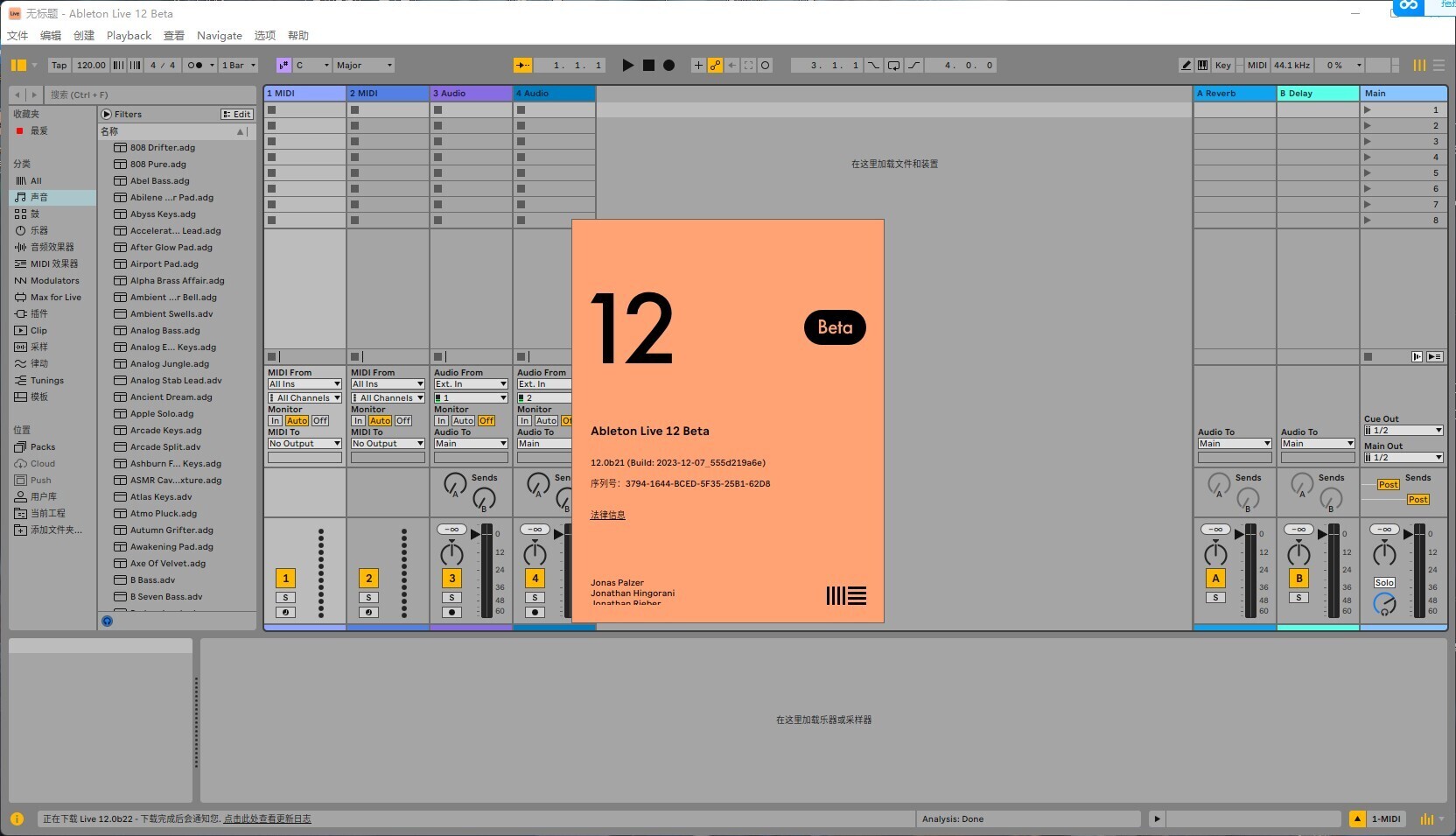
Task: Open the Cue Out dropdown
Action: pyautogui.click(x=1403, y=431)
